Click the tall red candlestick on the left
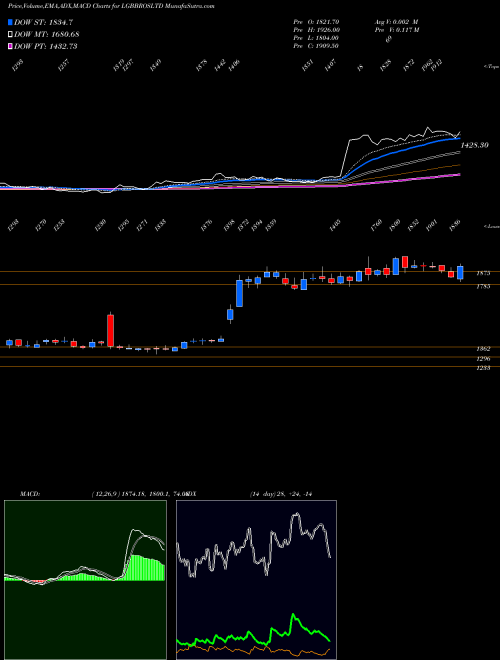The image size is (500, 660). 111,330
